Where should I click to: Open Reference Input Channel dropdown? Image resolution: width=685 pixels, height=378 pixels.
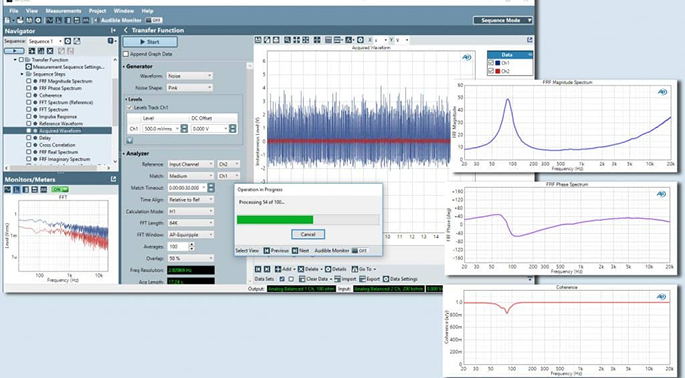(x=191, y=164)
